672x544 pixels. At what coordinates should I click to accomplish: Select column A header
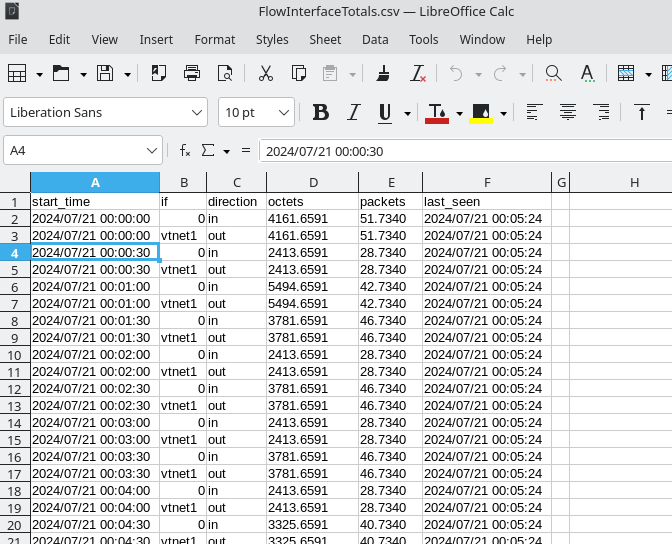[x=95, y=183]
